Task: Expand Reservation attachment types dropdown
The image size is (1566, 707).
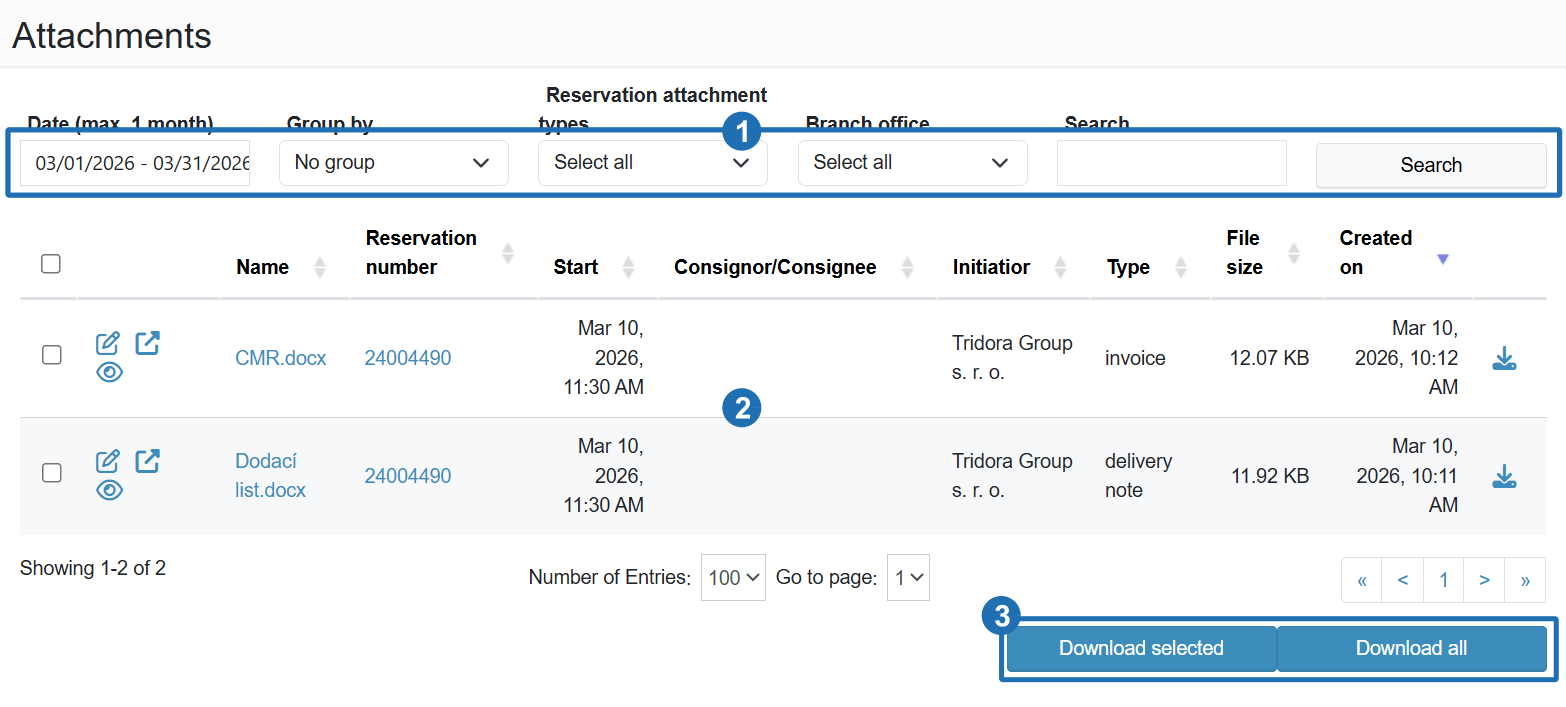Action: [x=652, y=163]
